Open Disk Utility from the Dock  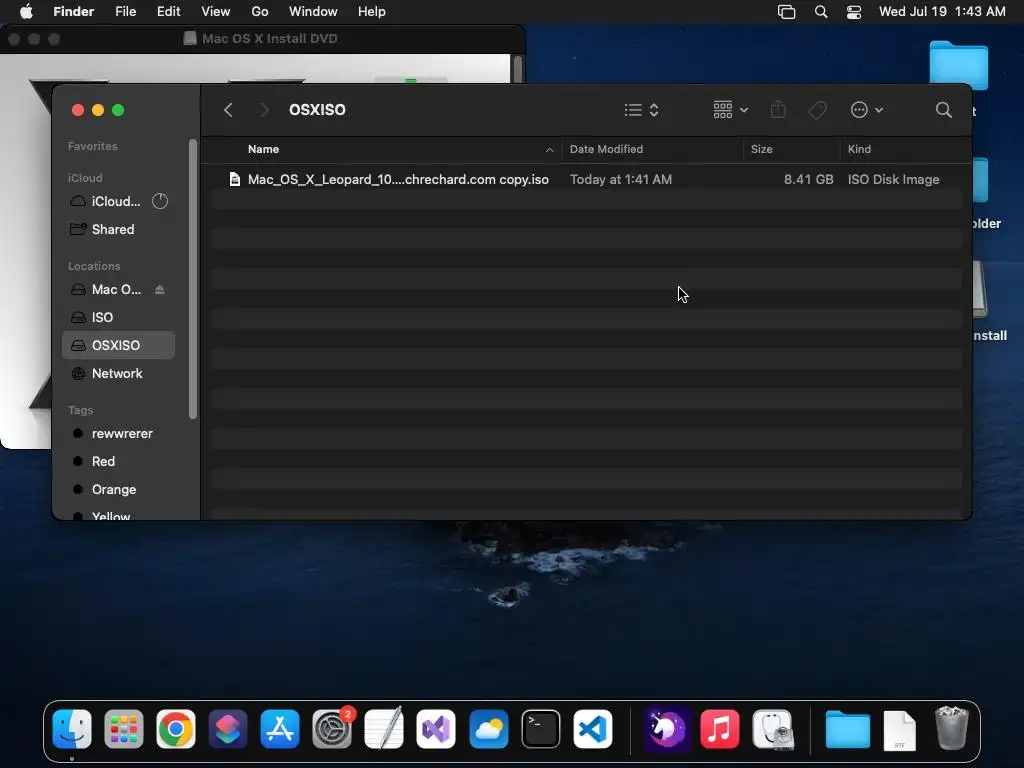point(773,729)
